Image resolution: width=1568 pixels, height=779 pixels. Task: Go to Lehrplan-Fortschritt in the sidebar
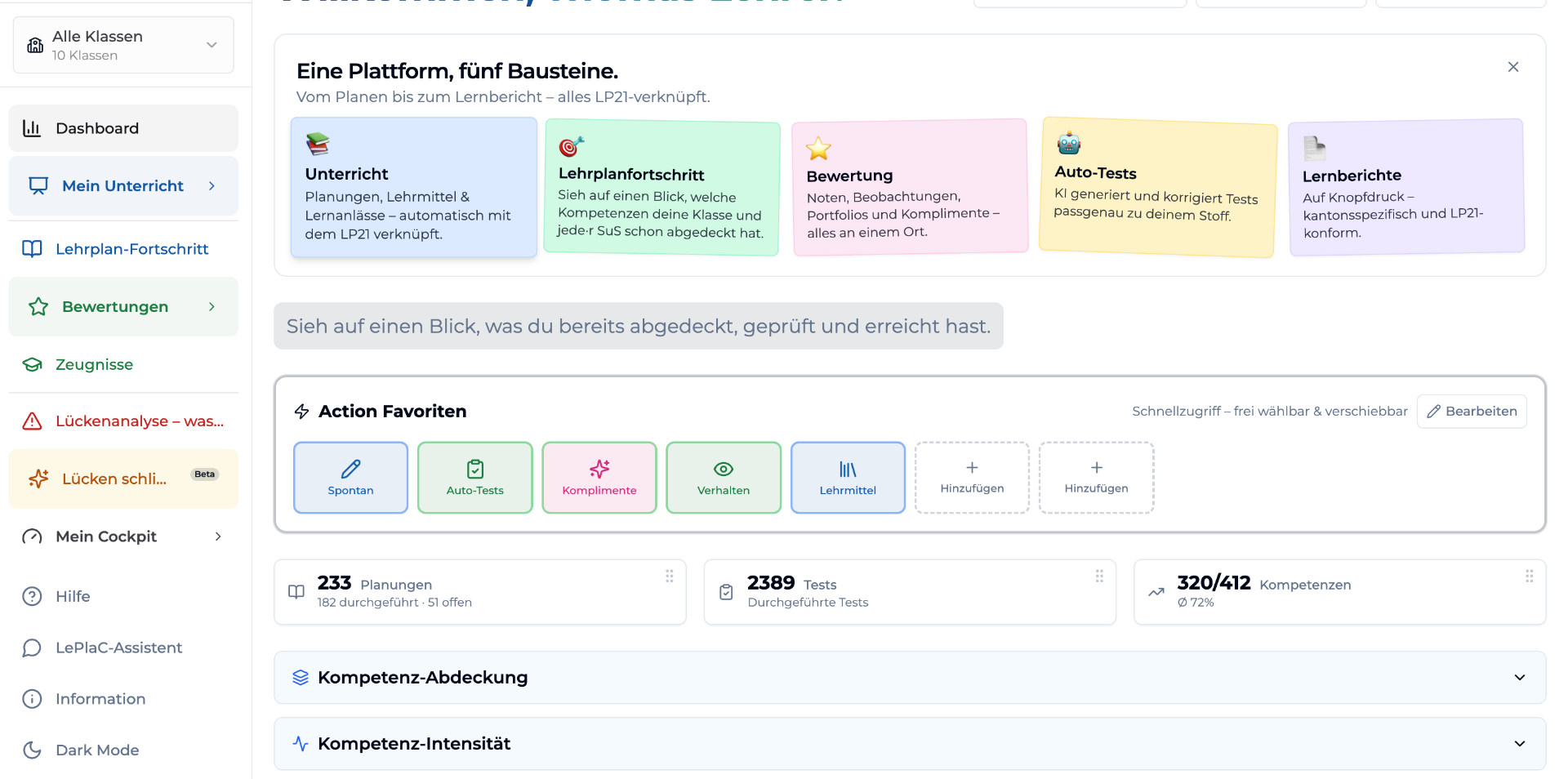click(123, 249)
